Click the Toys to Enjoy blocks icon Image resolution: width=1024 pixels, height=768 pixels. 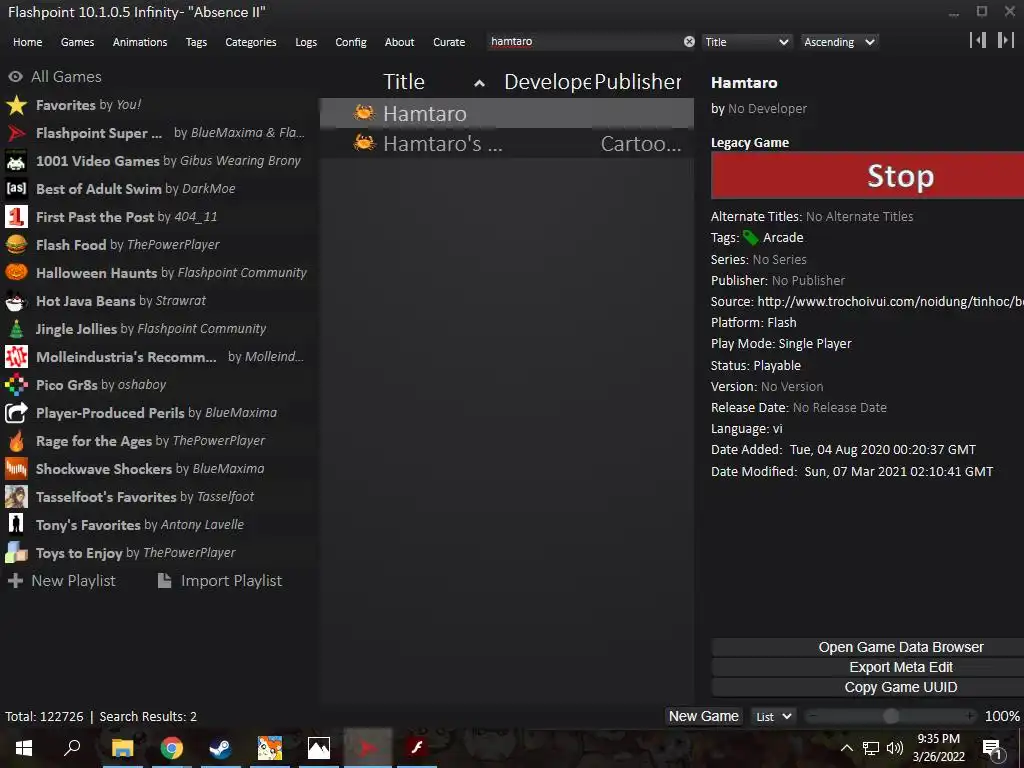coord(16,553)
